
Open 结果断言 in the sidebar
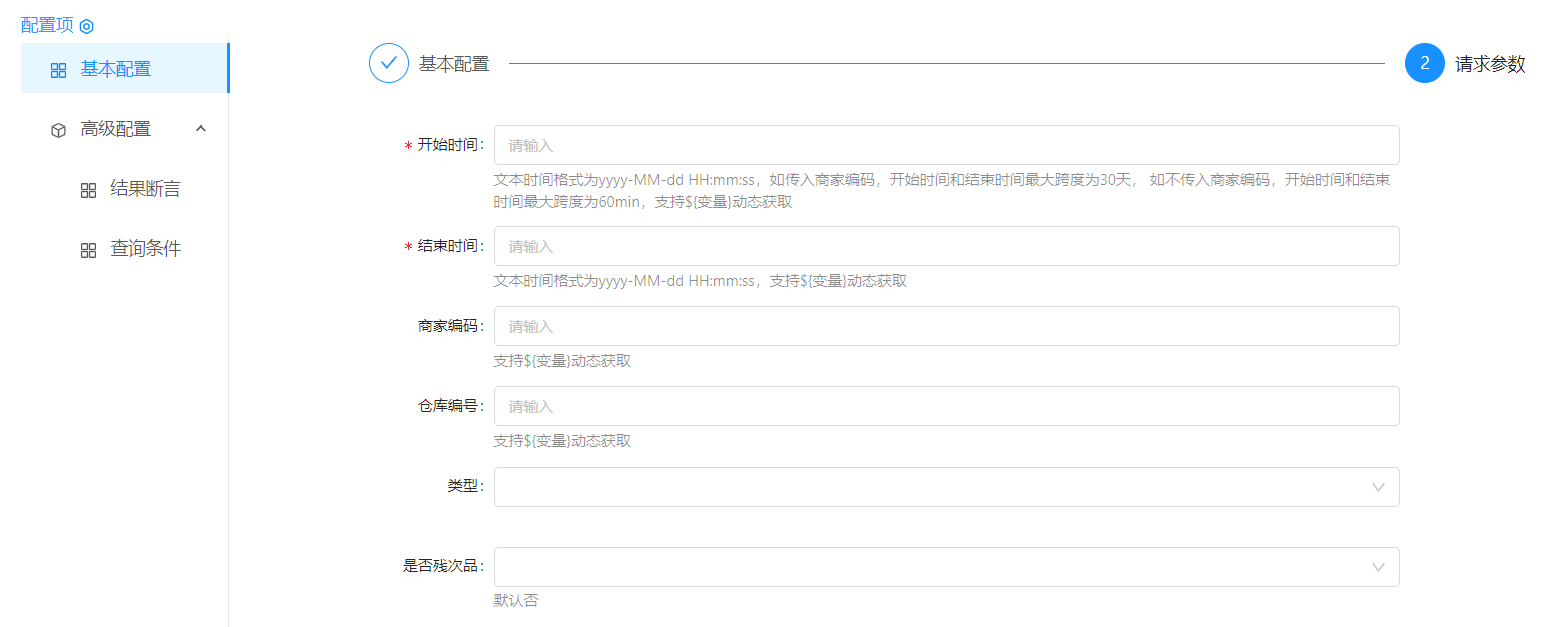[x=145, y=189]
